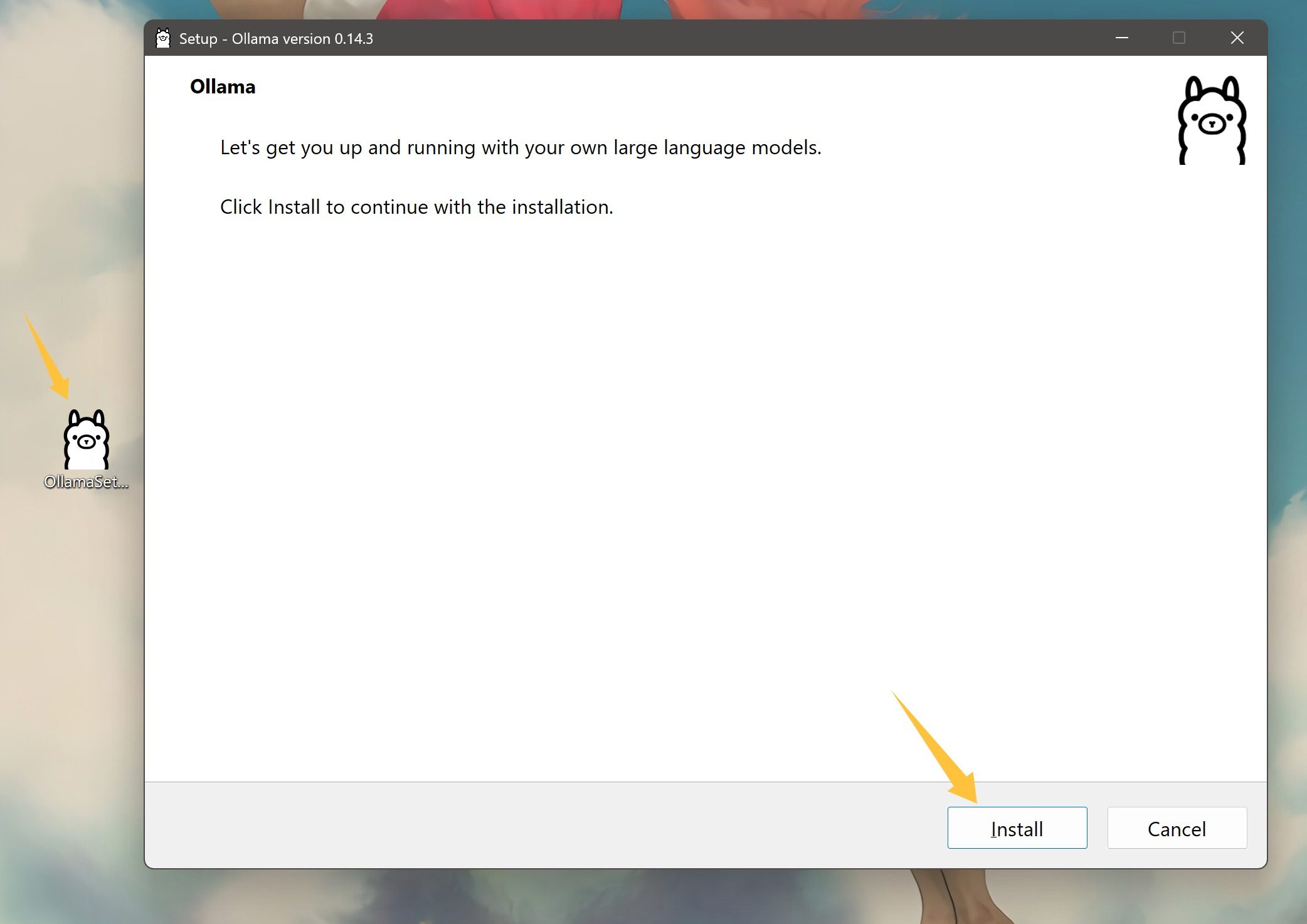Click the "Let's get you up and running" text
This screenshot has height=924, width=1307.
coord(520,147)
